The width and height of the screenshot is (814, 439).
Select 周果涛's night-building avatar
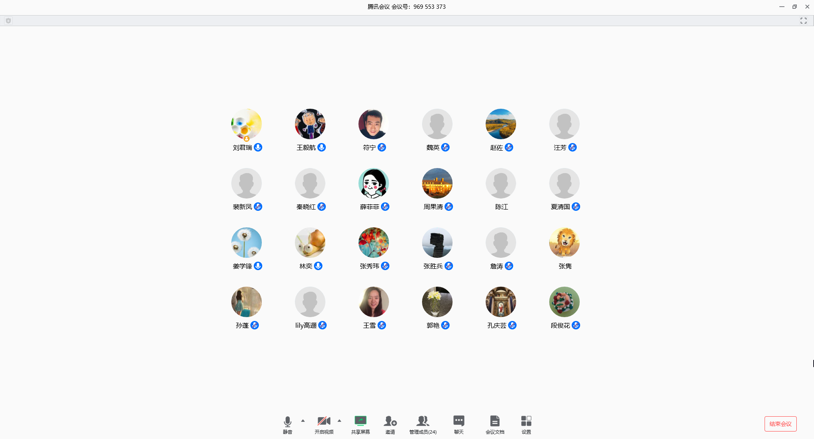point(437,183)
